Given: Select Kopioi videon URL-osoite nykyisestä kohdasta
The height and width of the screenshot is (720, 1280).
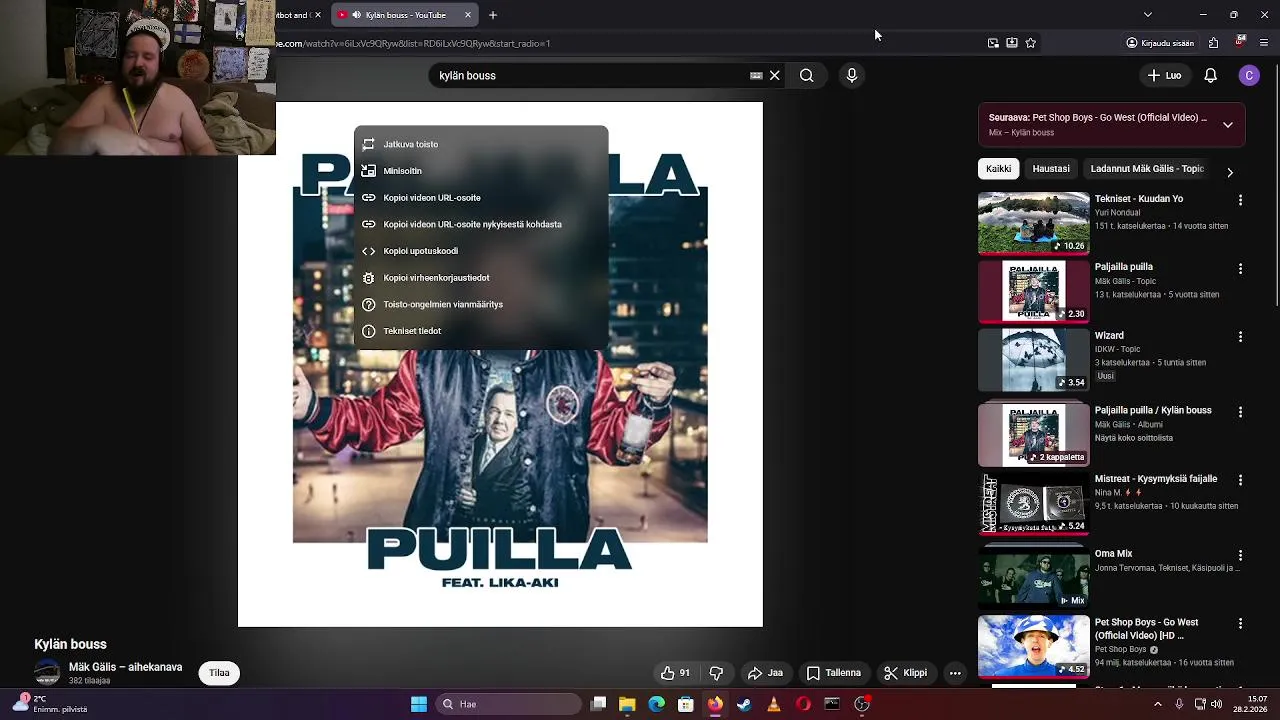Looking at the screenshot, I should click(x=481, y=224).
